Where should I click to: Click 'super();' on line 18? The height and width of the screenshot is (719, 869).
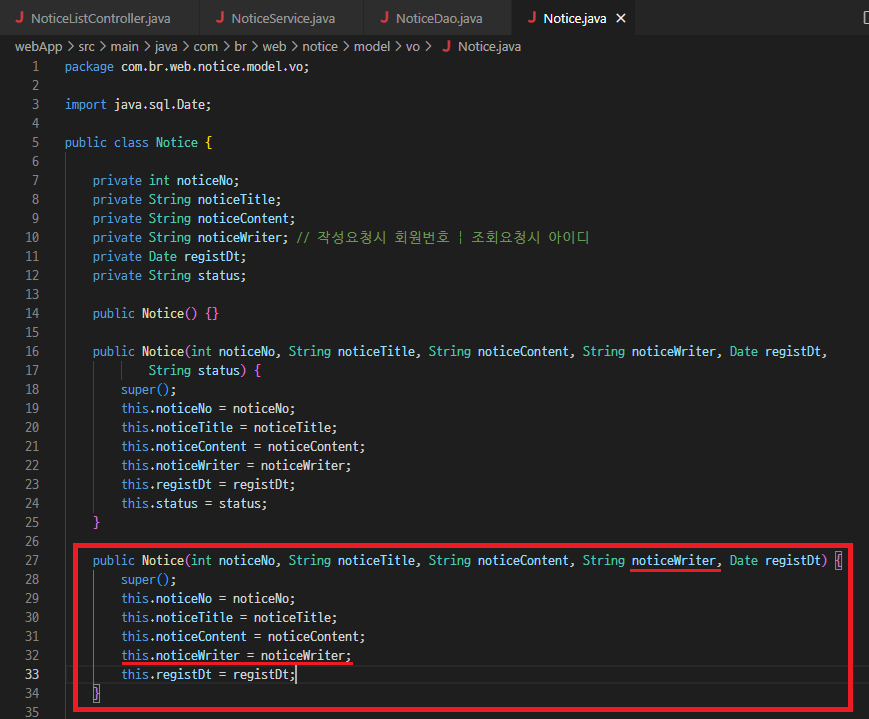coord(149,390)
